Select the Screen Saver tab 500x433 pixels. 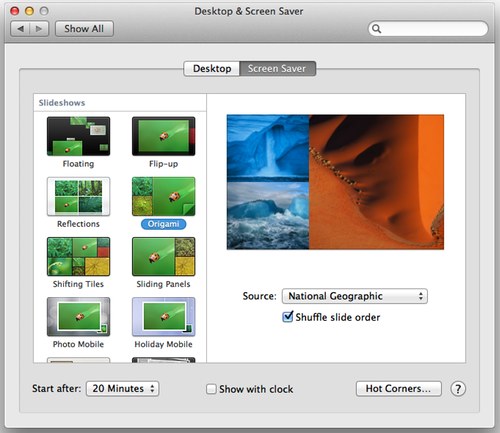click(x=277, y=69)
